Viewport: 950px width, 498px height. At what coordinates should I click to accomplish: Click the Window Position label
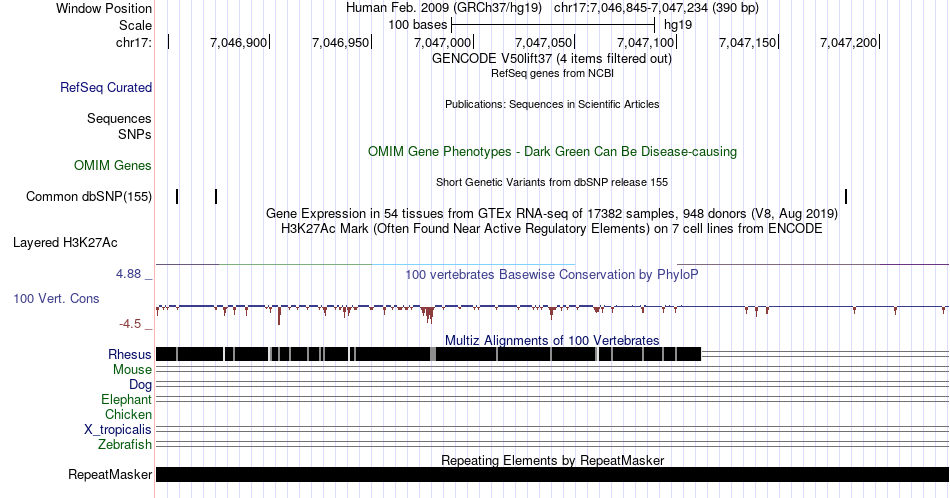(x=104, y=8)
